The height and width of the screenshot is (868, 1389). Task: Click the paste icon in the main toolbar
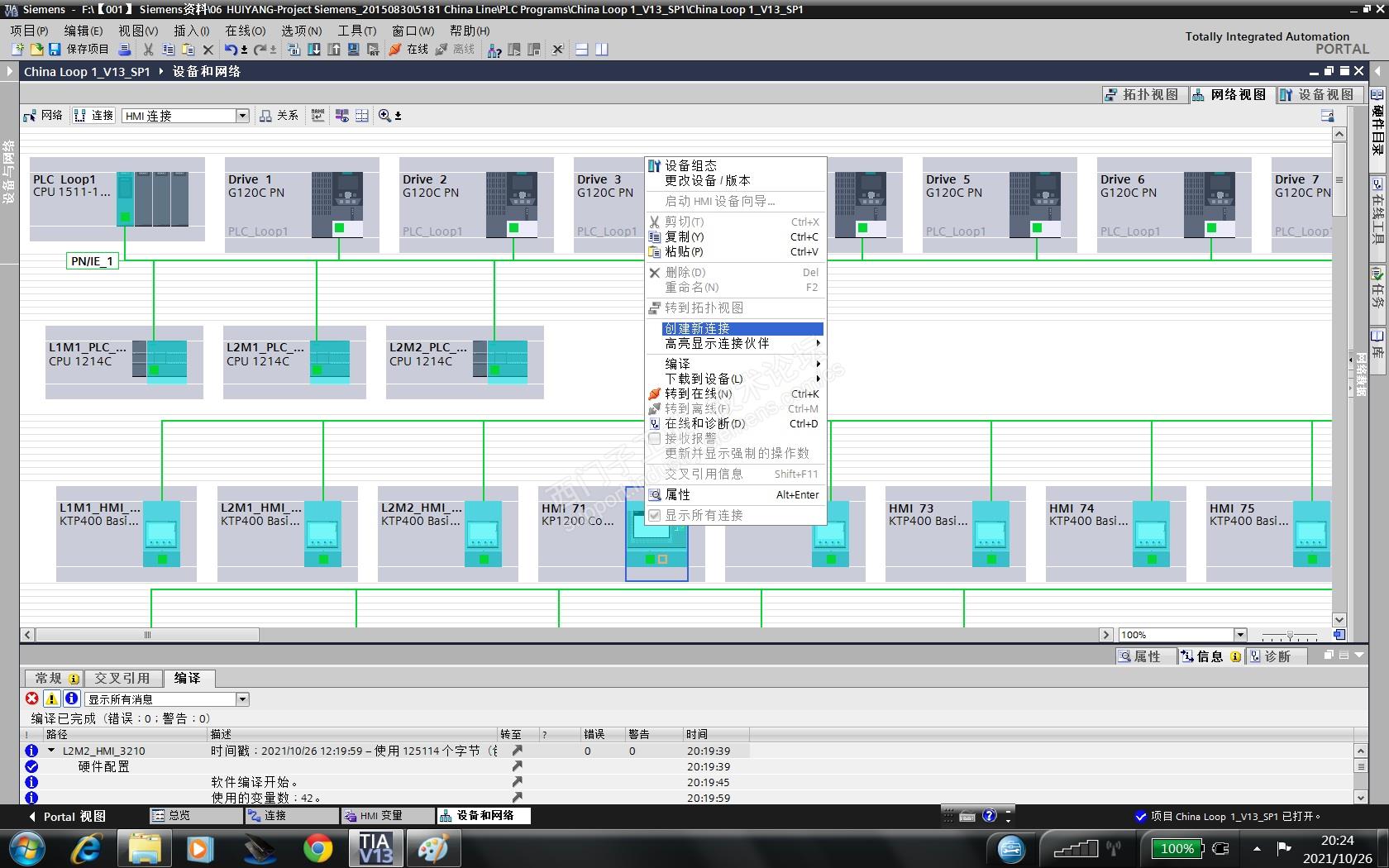tap(188, 50)
